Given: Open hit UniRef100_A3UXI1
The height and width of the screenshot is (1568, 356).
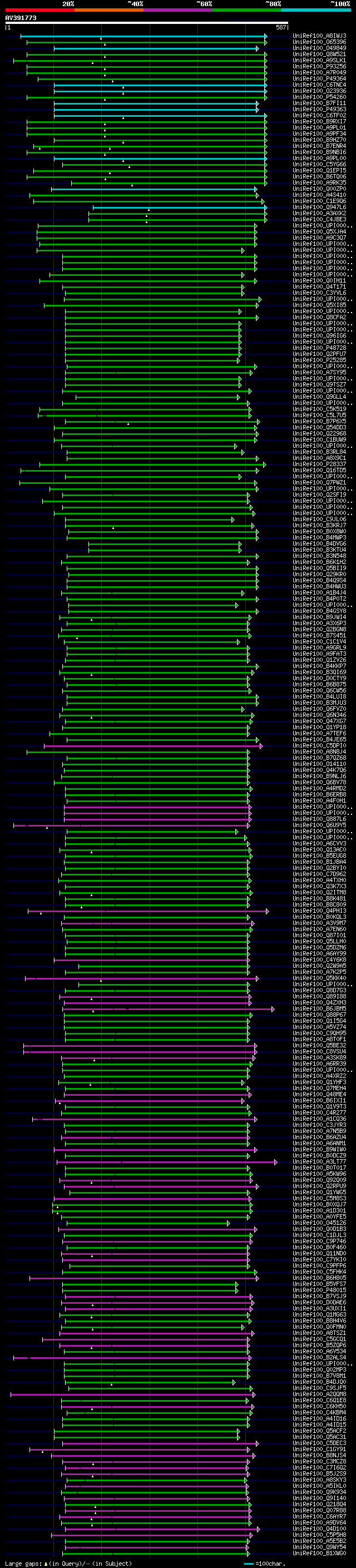Looking at the screenshot, I should [319, 1308].
